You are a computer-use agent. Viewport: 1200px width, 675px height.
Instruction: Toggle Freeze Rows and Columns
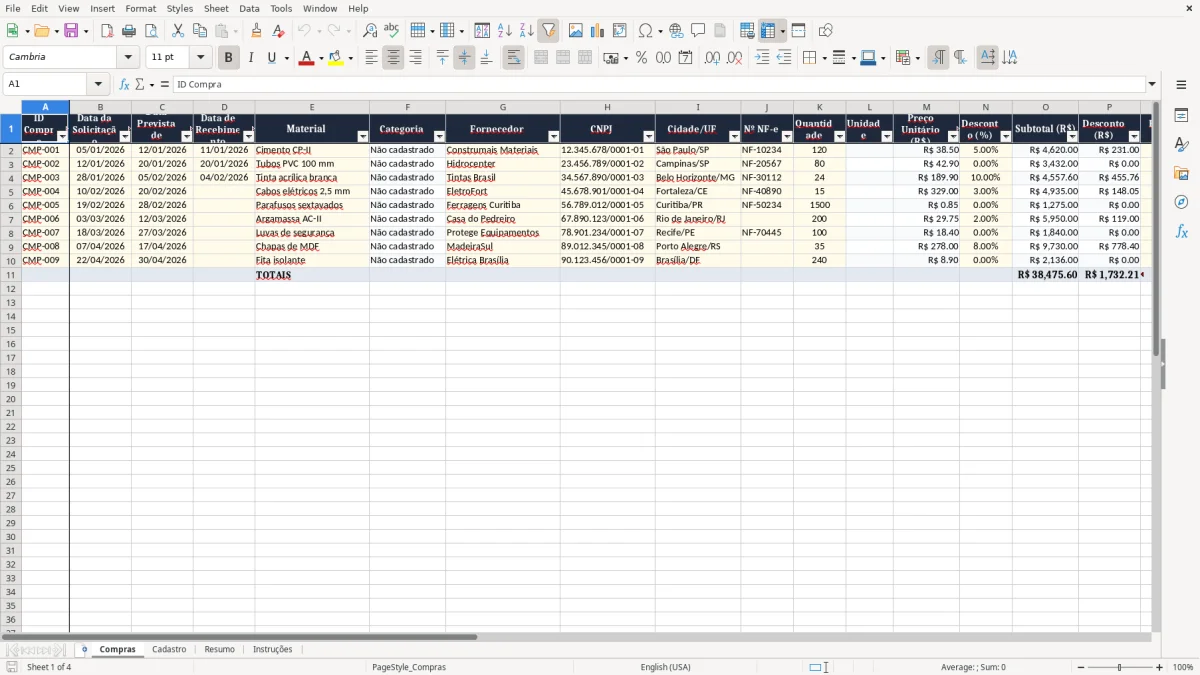[x=768, y=31]
